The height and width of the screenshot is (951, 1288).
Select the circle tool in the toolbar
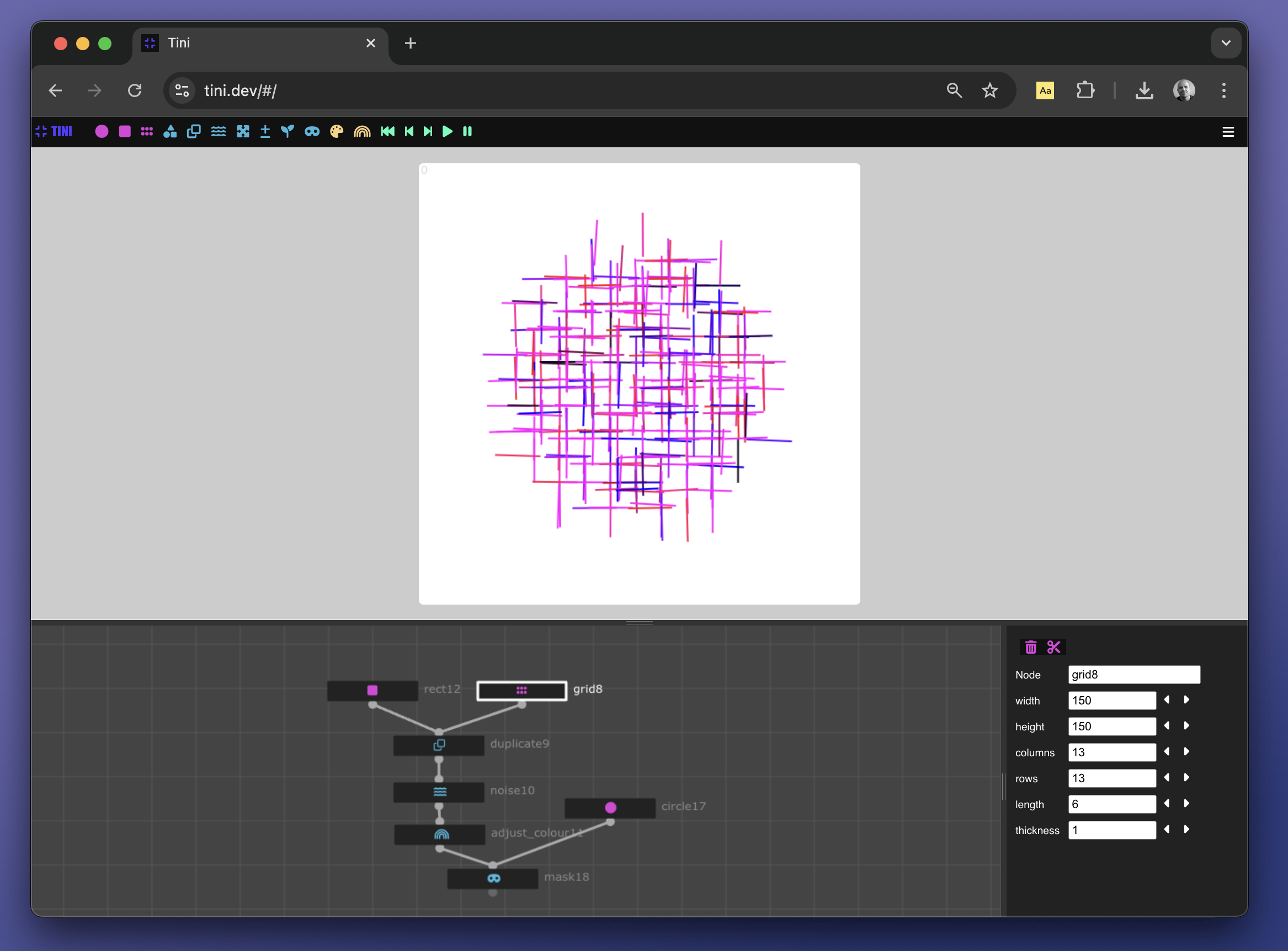tap(102, 131)
